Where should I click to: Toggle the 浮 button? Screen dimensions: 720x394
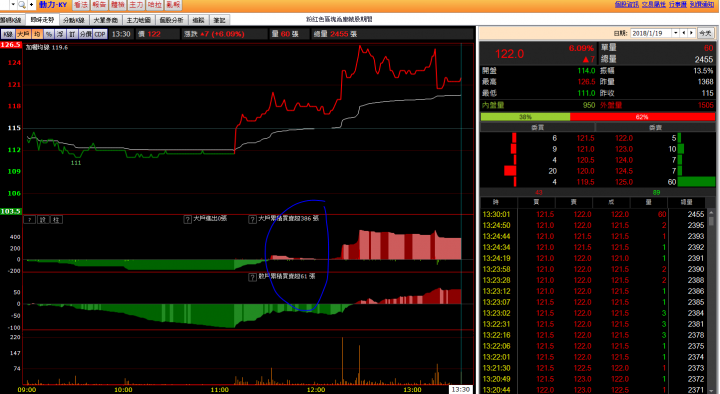point(61,34)
